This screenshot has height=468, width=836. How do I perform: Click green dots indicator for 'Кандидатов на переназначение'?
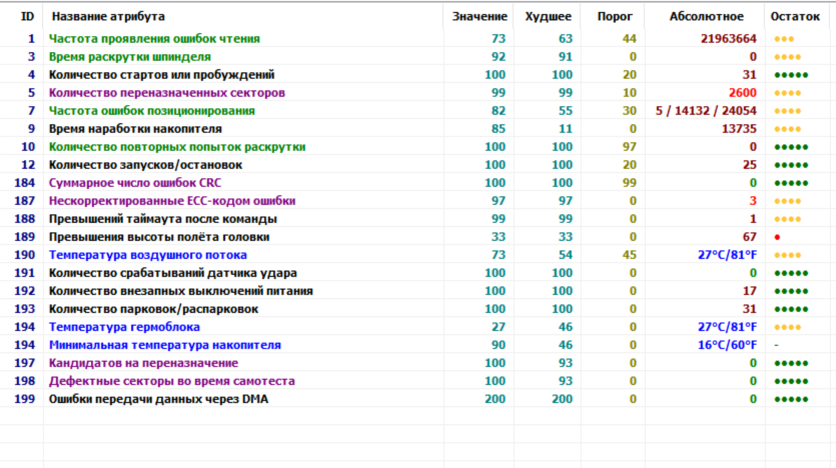(x=790, y=363)
